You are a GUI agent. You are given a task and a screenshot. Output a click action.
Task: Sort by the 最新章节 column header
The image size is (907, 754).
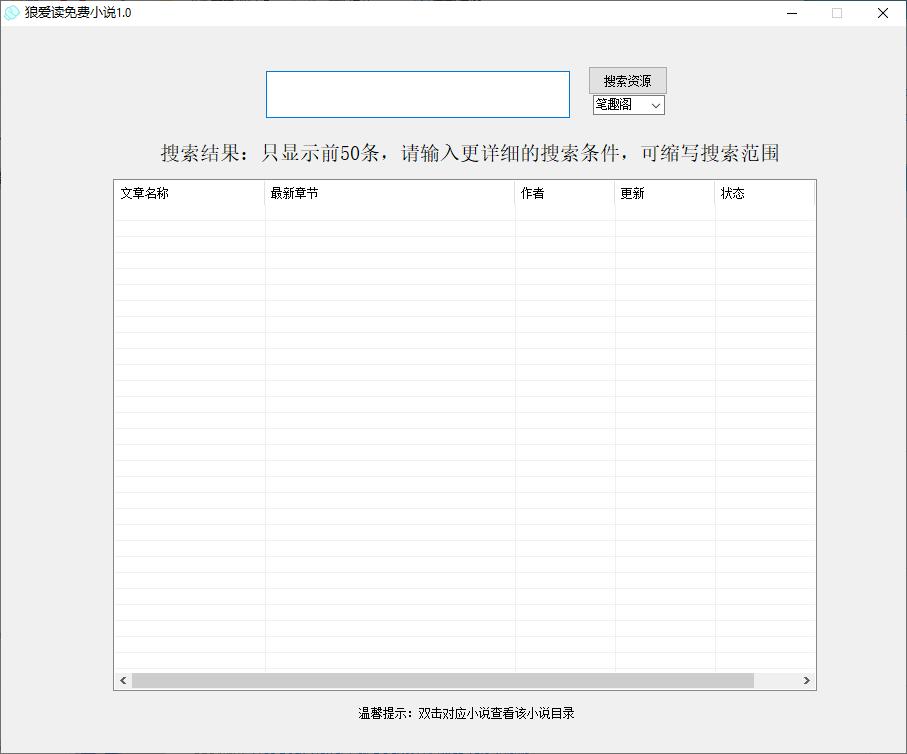click(x=390, y=193)
